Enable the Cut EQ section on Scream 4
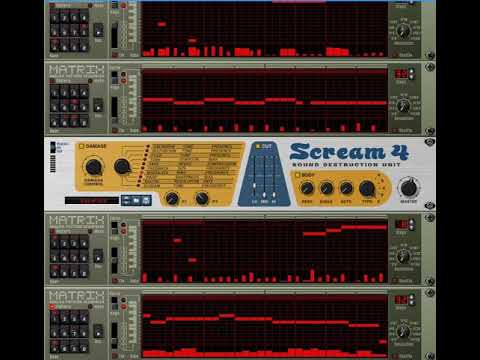 pyautogui.click(x=258, y=146)
